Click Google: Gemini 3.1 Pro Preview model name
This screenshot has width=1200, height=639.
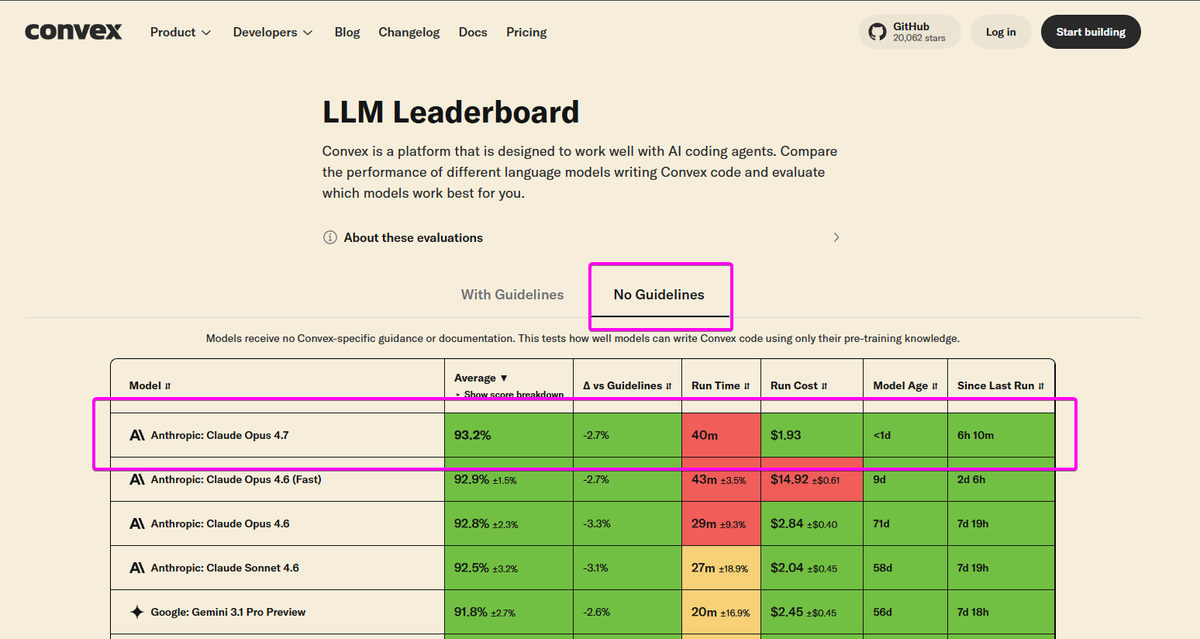coord(228,612)
